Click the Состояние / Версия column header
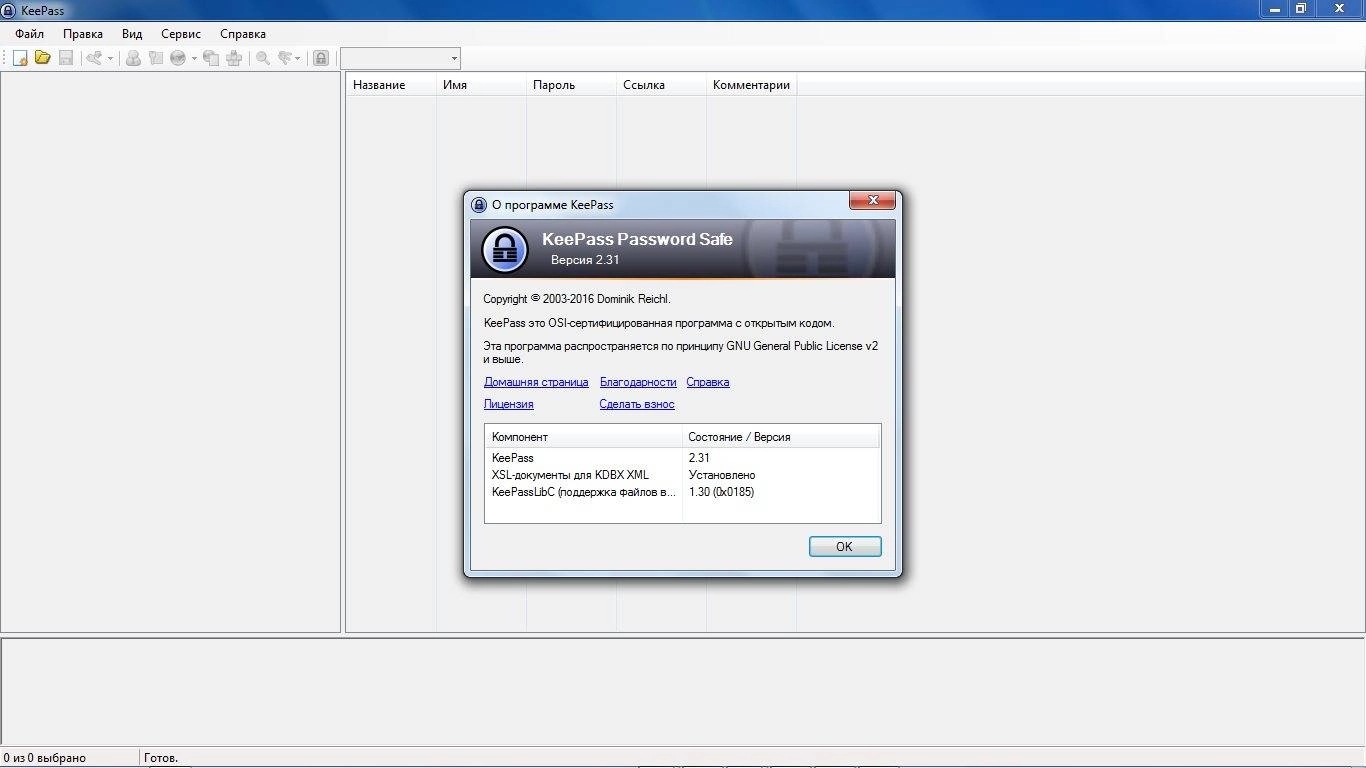Viewport: 1366px width, 768px height. pyautogui.click(x=781, y=437)
